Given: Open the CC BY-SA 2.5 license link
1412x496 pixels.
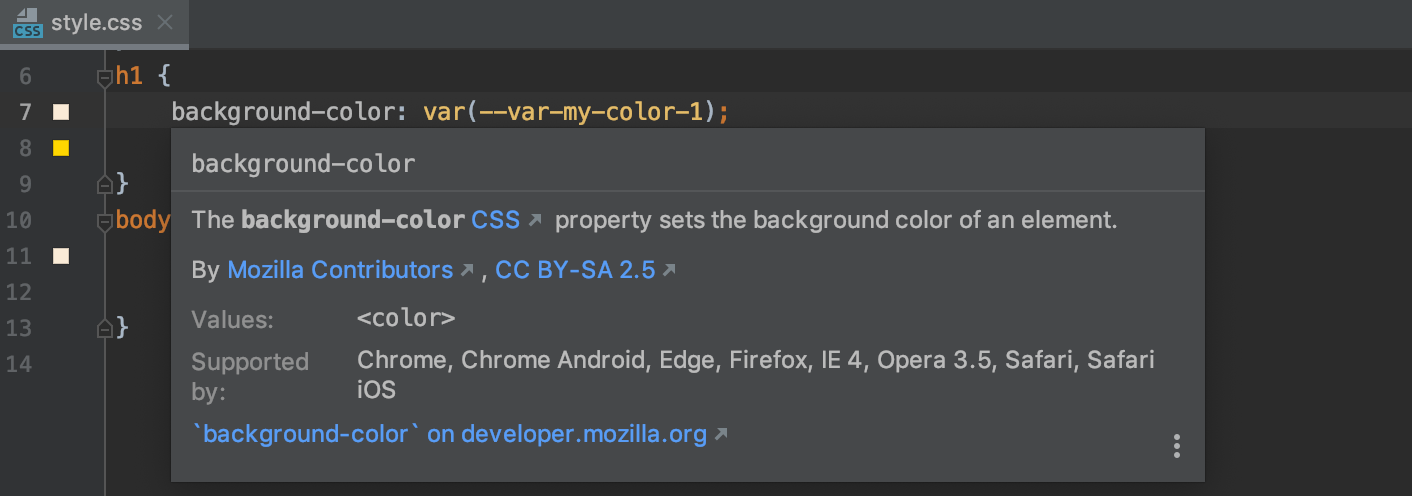Looking at the screenshot, I should click(575, 270).
